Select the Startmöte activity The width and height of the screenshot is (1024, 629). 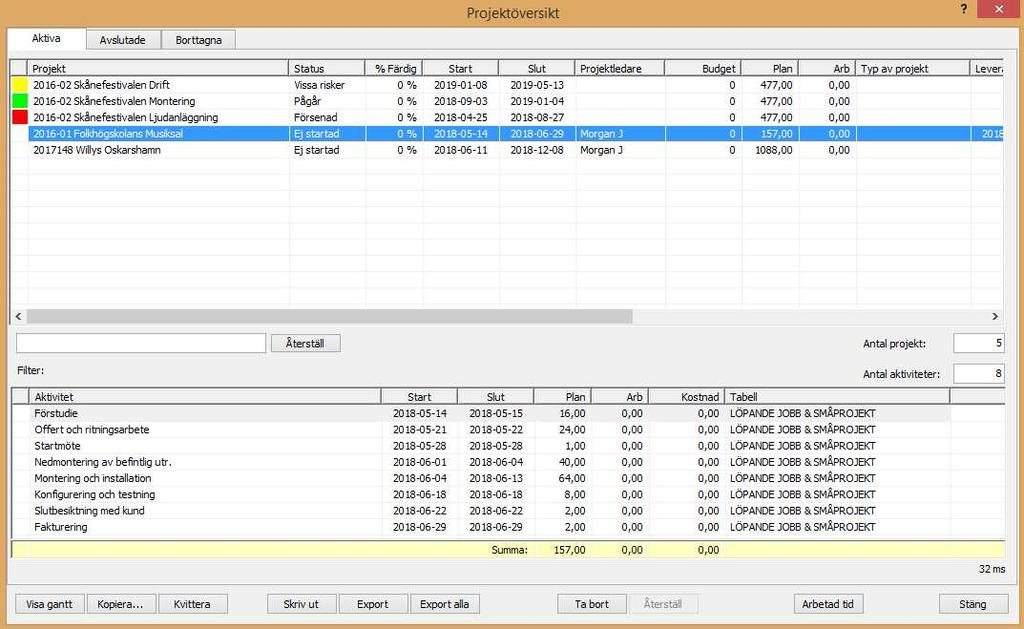[x=57, y=446]
